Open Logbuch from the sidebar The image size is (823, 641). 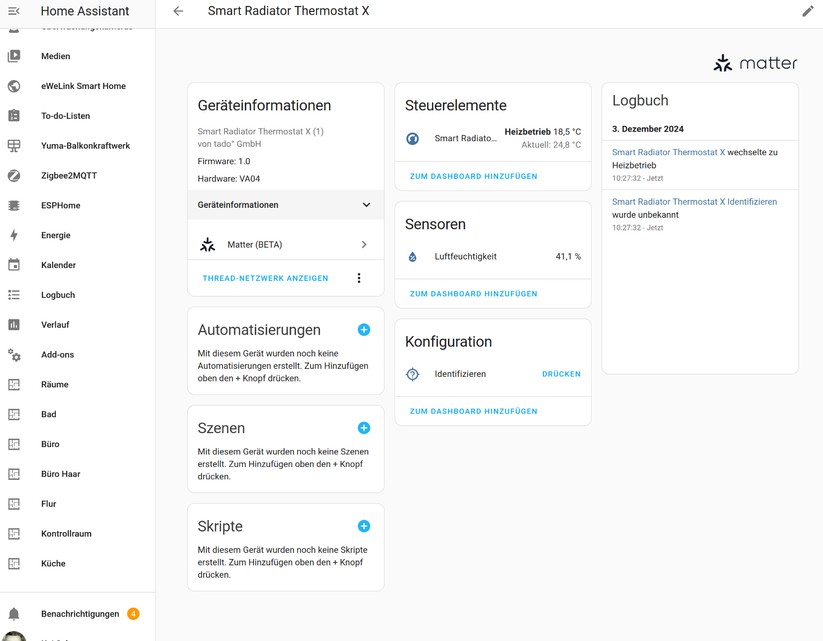point(14,294)
